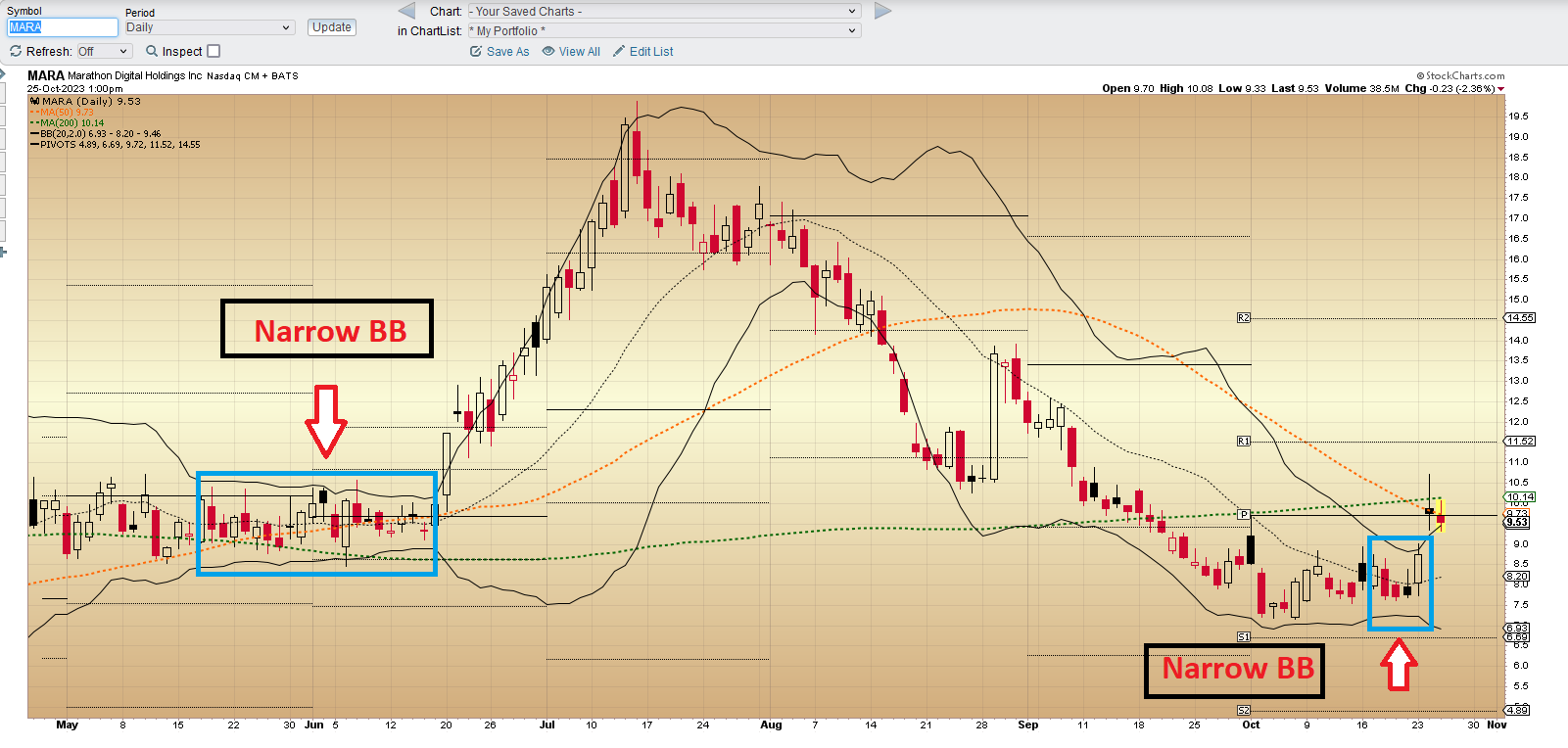The height and width of the screenshot is (748, 1568).
Task: Click the Volume 38.5M readout
Action: pyautogui.click(x=1362, y=88)
